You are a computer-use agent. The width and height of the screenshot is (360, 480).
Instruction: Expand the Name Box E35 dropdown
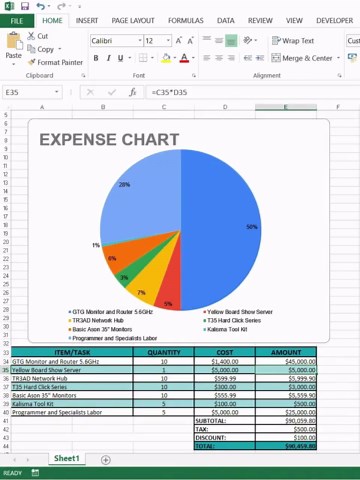click(x=57, y=92)
